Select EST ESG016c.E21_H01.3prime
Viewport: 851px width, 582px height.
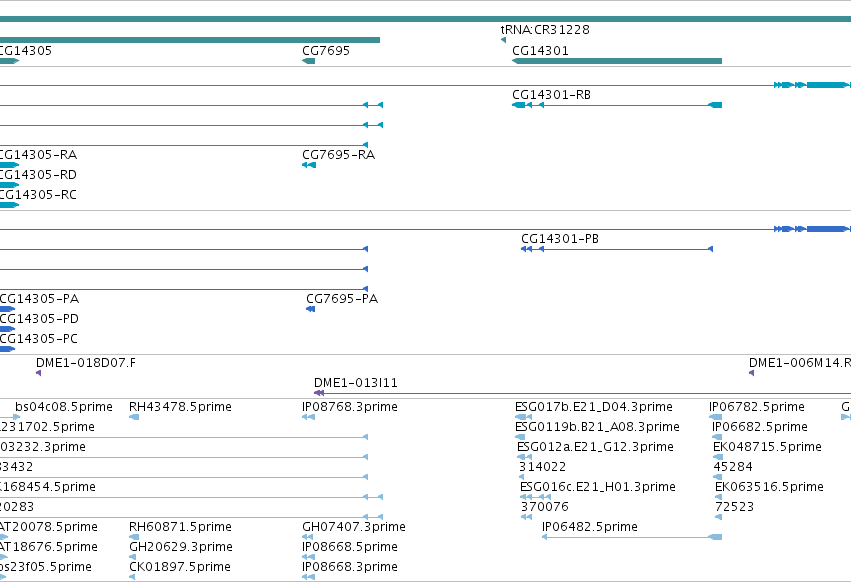click(x=598, y=486)
